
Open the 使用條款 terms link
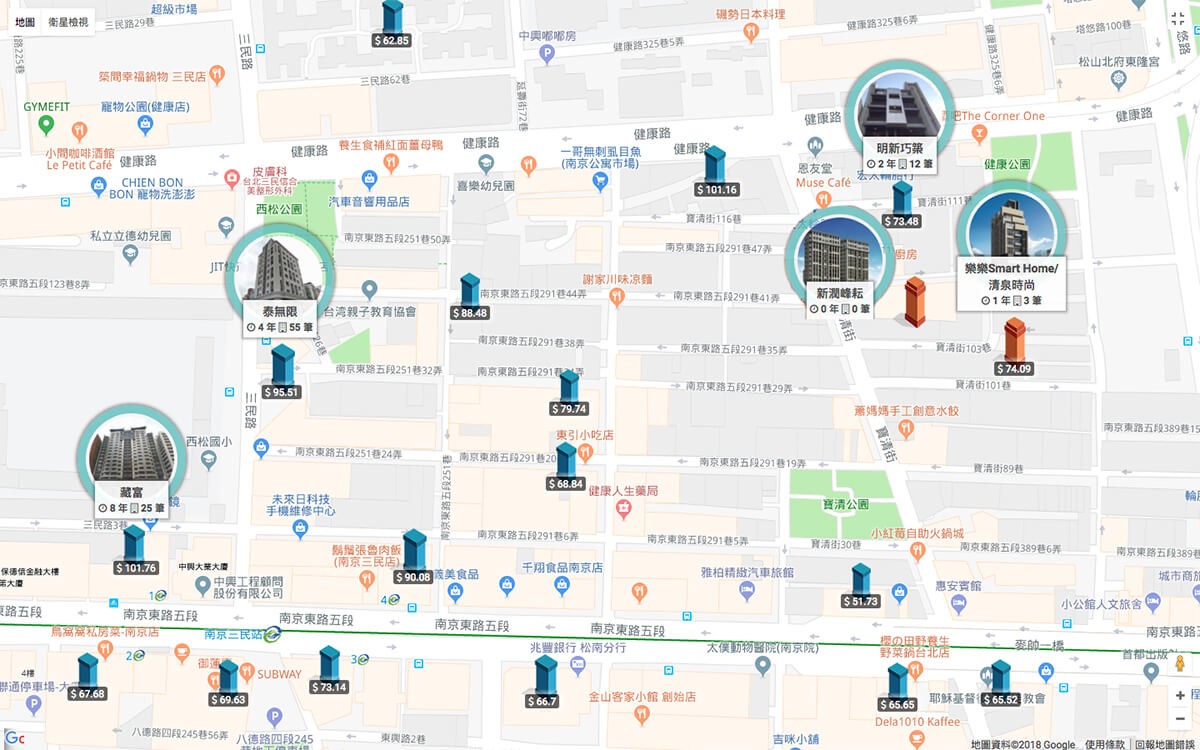tap(1107, 744)
